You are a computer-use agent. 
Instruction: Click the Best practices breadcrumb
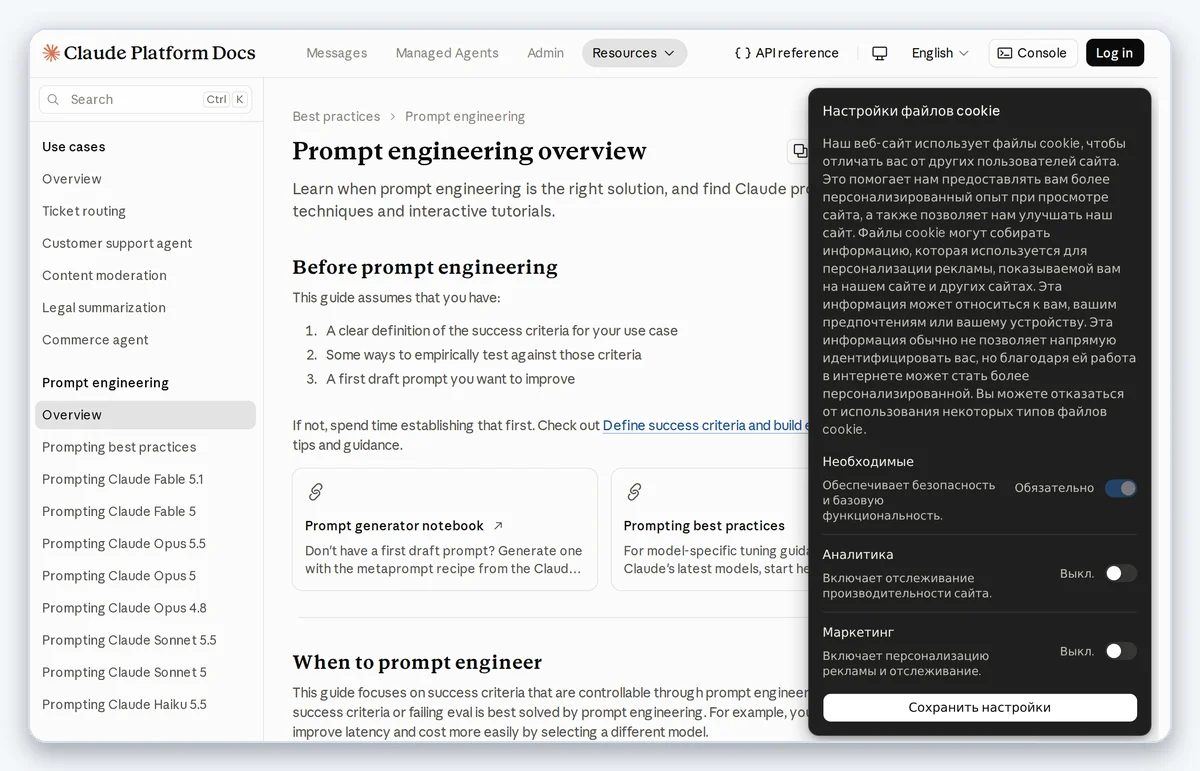click(x=336, y=117)
